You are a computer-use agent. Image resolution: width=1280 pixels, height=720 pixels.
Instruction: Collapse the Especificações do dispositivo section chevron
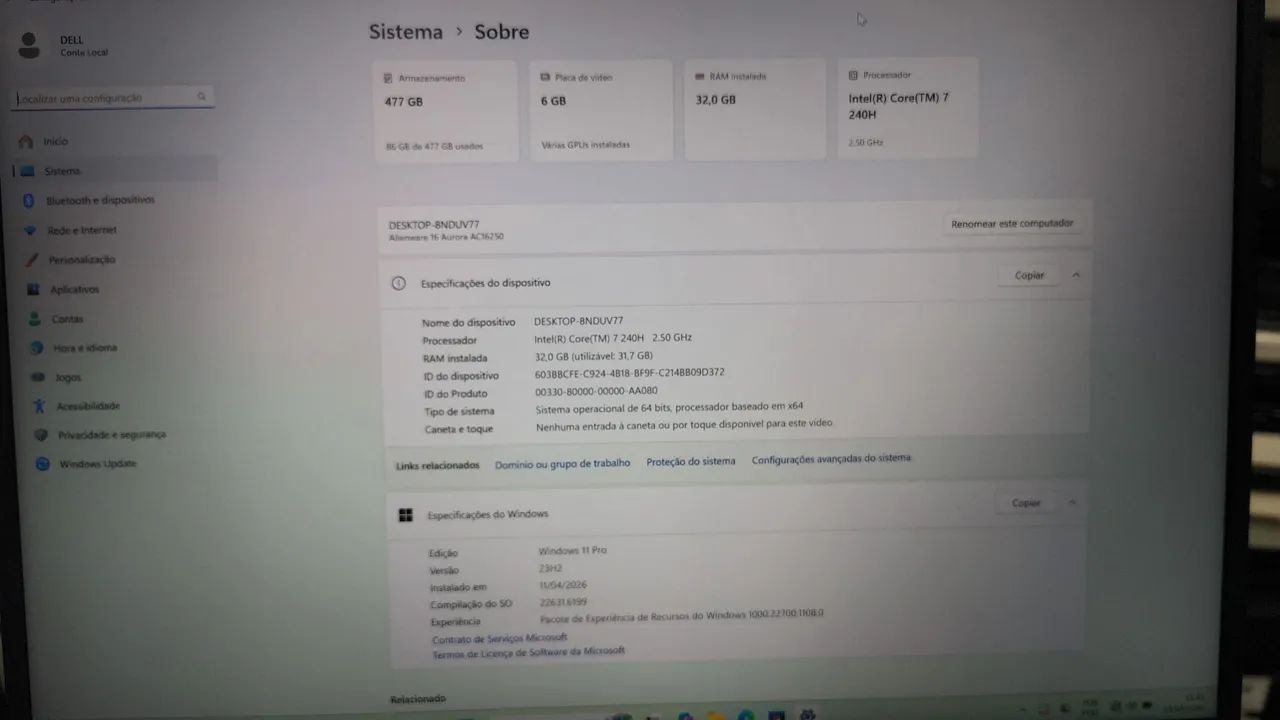point(1076,275)
